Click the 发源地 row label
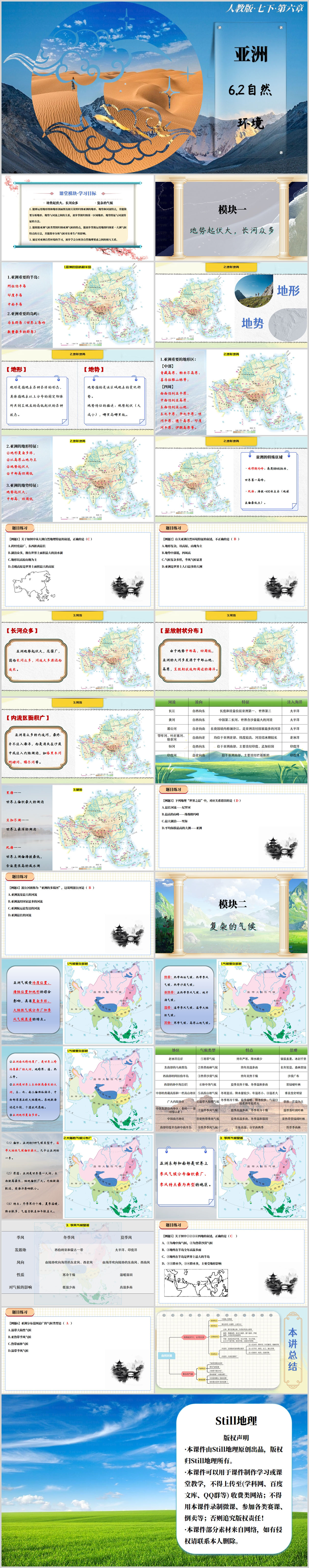309x1568 pixels. pos(20,1250)
